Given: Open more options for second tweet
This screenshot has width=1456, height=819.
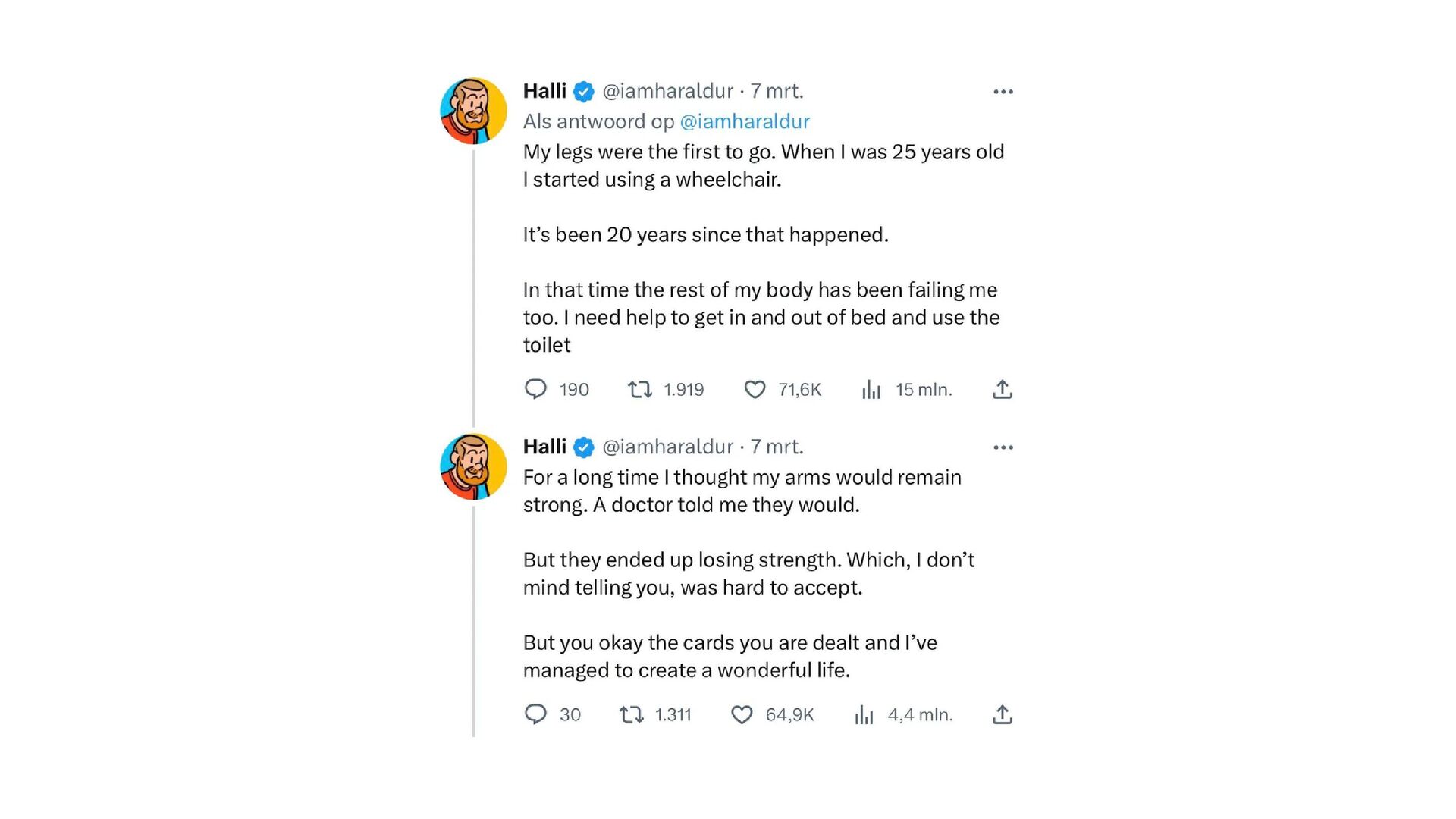Looking at the screenshot, I should 1003,447.
